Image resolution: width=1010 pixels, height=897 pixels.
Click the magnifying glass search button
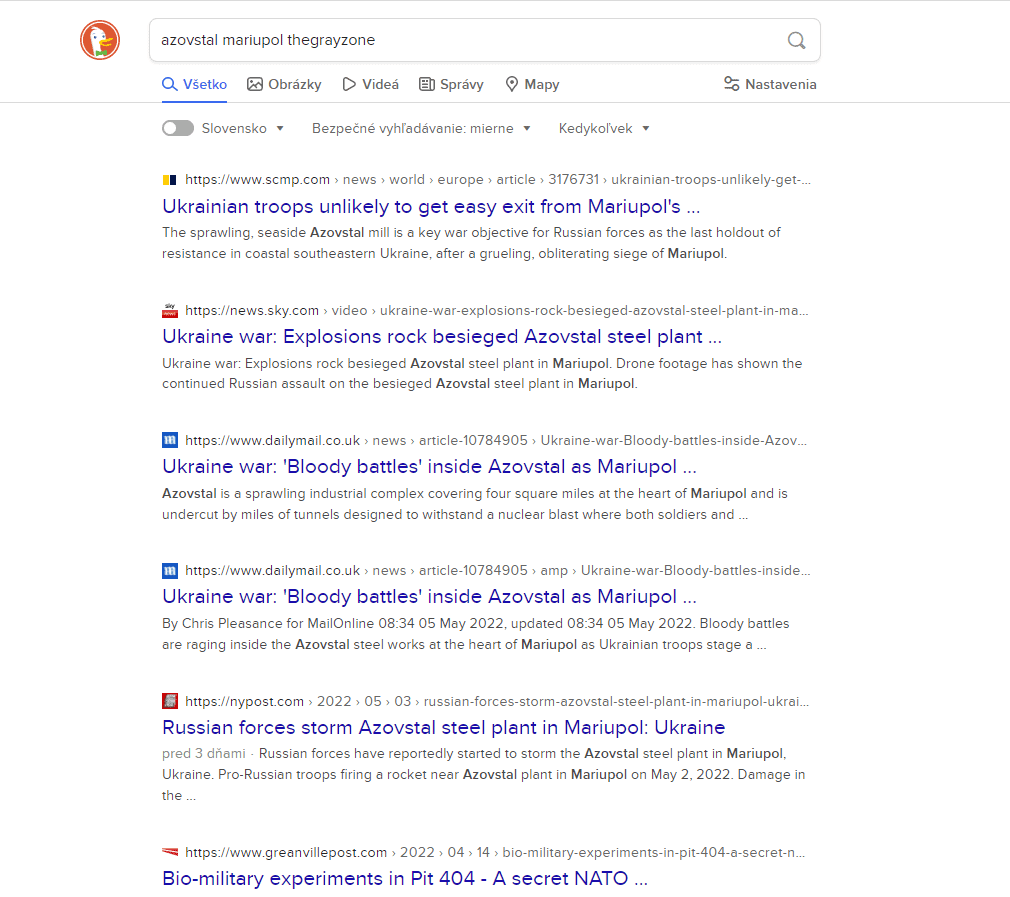[x=797, y=41]
